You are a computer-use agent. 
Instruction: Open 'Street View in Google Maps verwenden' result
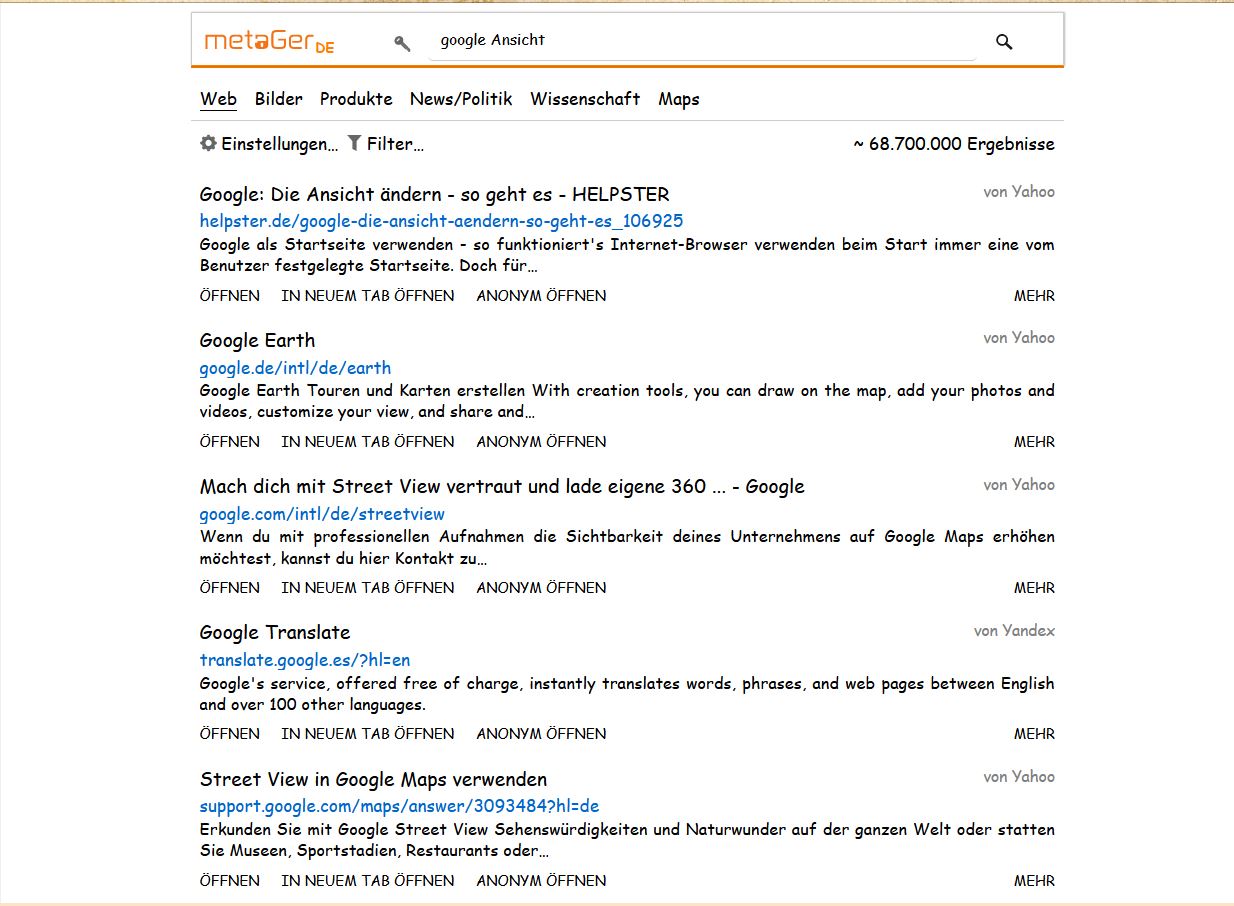coord(373,779)
